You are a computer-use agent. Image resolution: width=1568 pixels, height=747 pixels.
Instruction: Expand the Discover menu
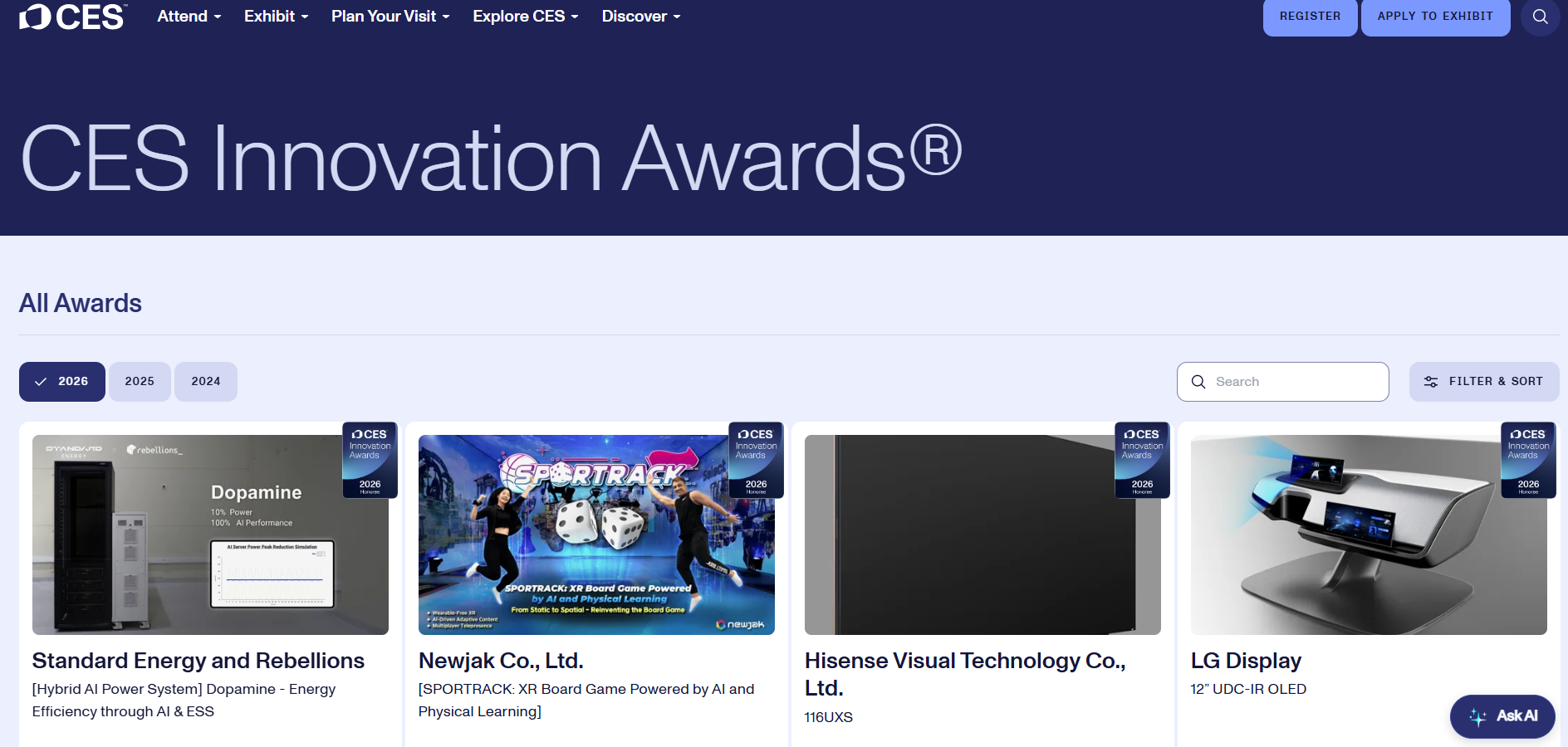(x=641, y=17)
